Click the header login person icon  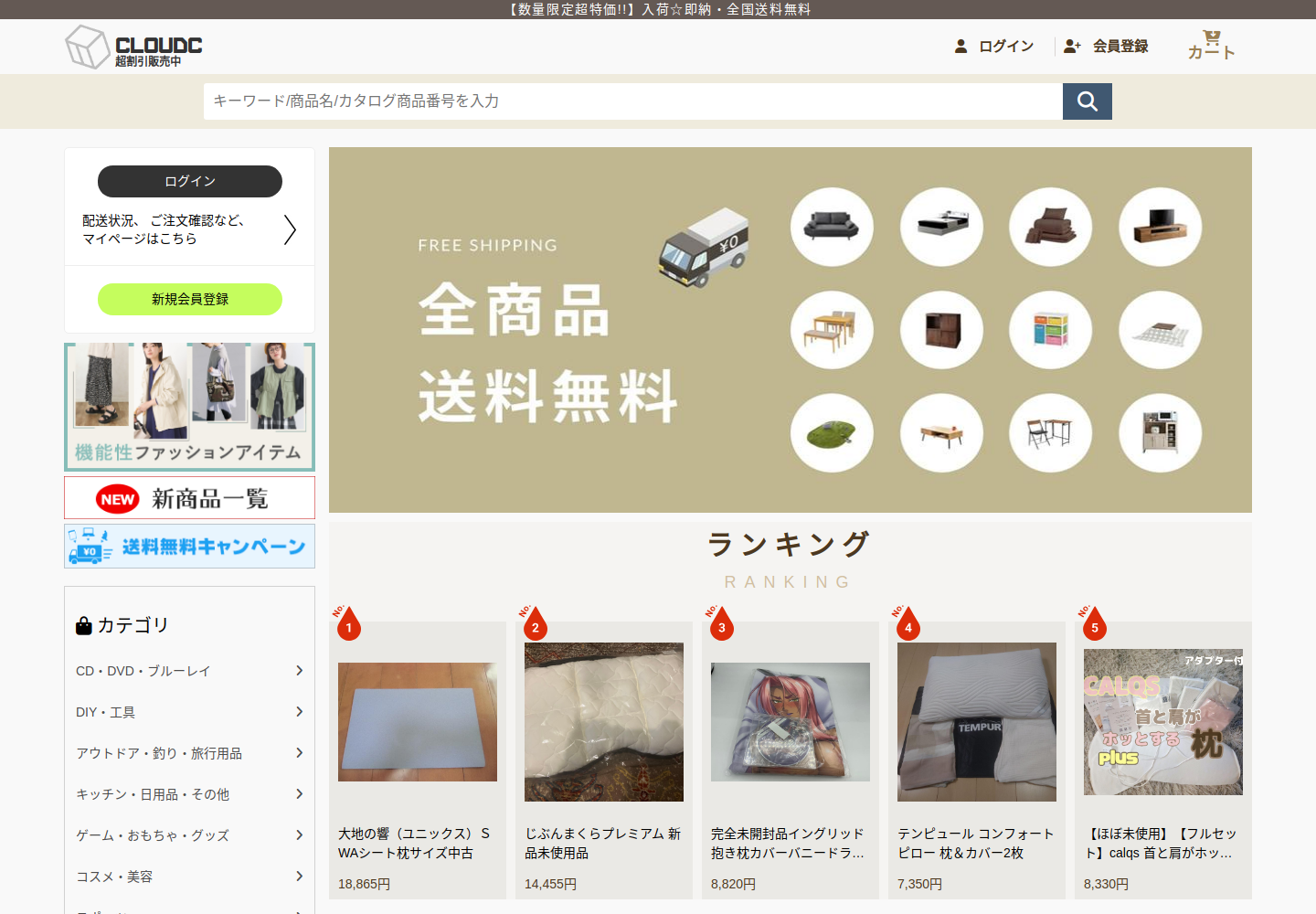coord(960,46)
